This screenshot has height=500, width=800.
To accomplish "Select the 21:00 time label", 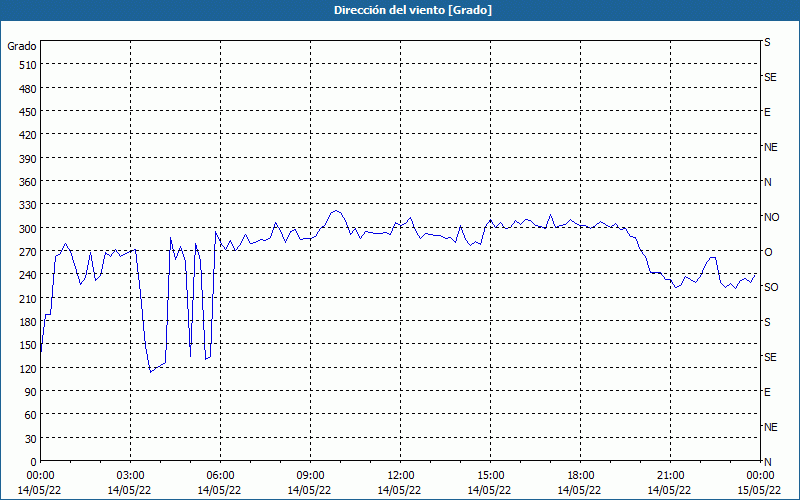I will point(670,476).
